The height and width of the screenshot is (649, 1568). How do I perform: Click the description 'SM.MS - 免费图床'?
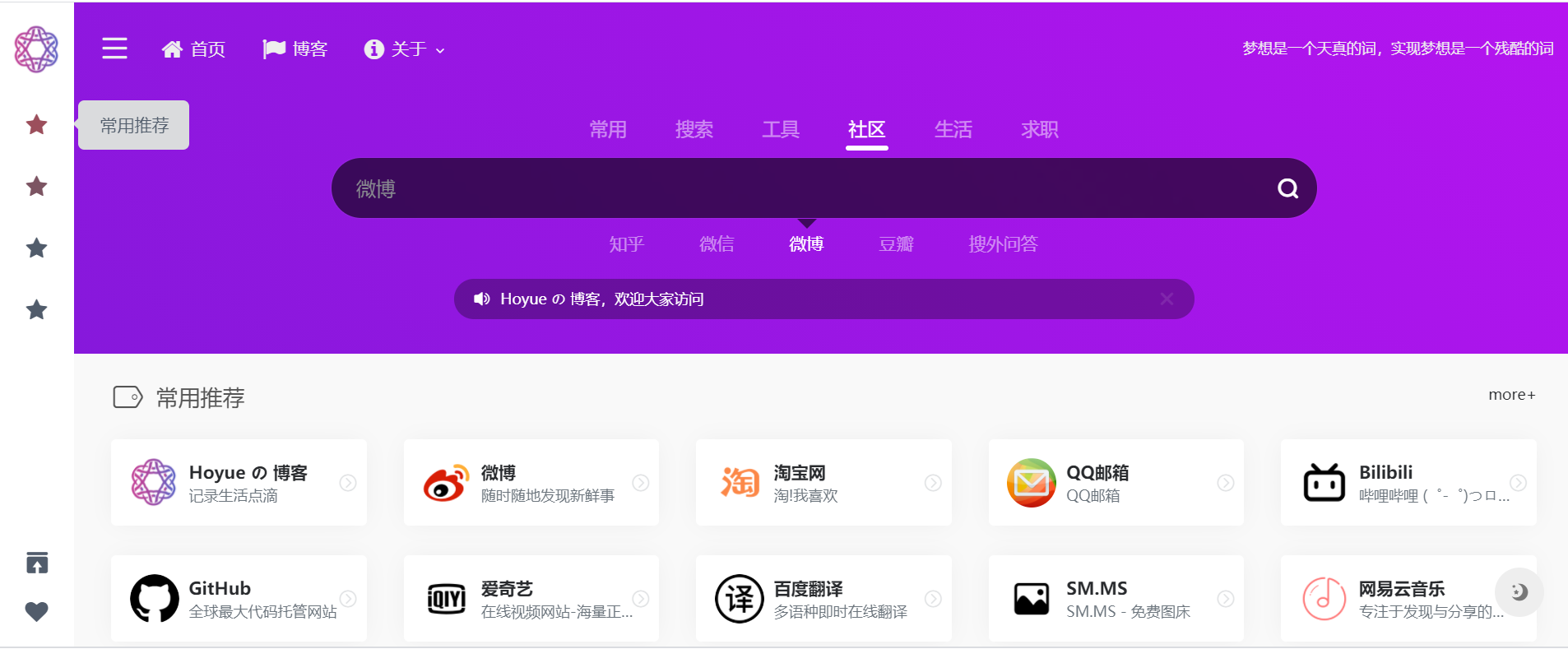[x=1129, y=612]
